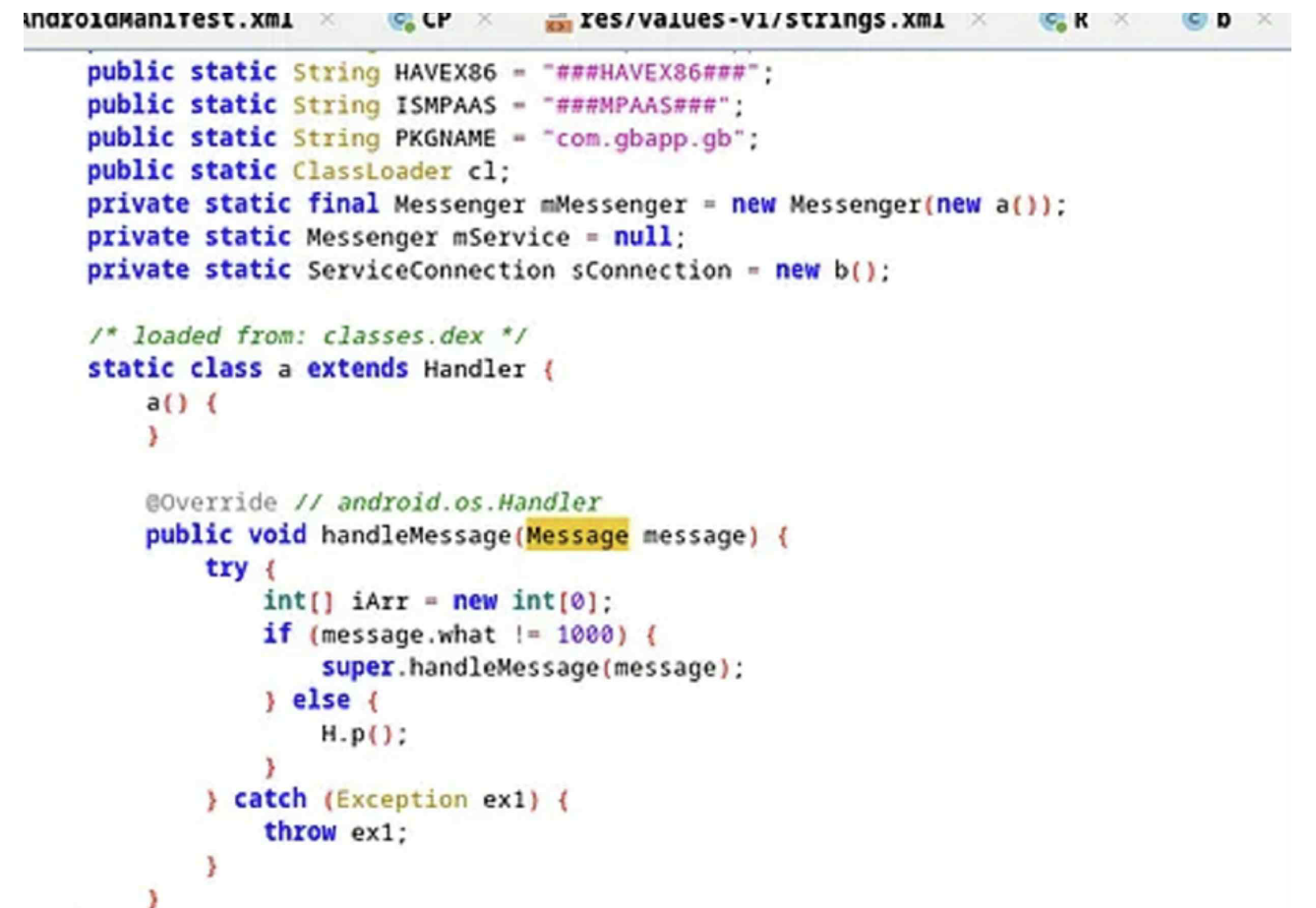Close the AndroidManifest.xml tab
This screenshot has height=908, width=1316.
[x=328, y=20]
